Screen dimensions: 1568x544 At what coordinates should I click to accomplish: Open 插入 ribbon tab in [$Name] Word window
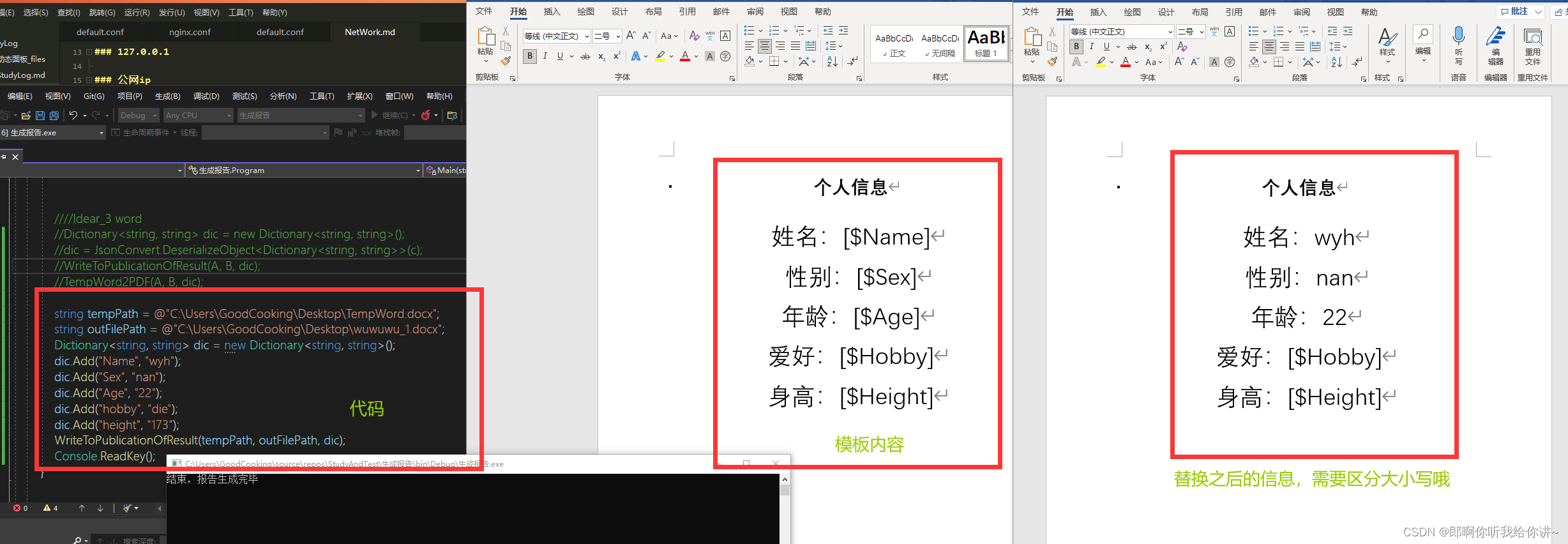(x=552, y=11)
